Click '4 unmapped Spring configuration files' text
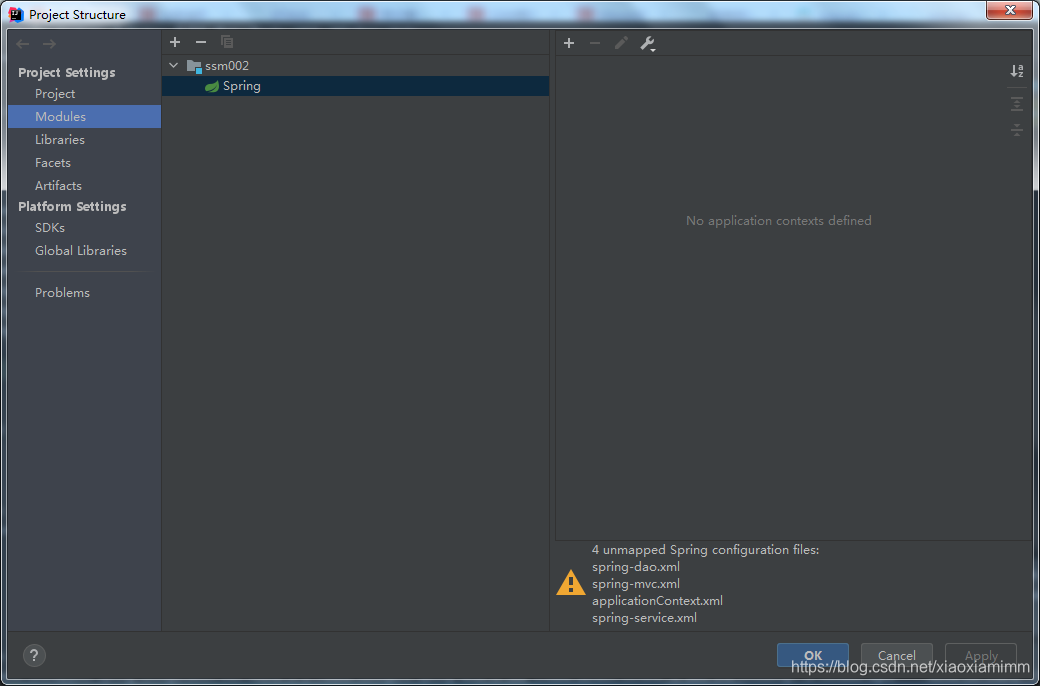Screen dimensions: 1040x686 [x=706, y=550]
